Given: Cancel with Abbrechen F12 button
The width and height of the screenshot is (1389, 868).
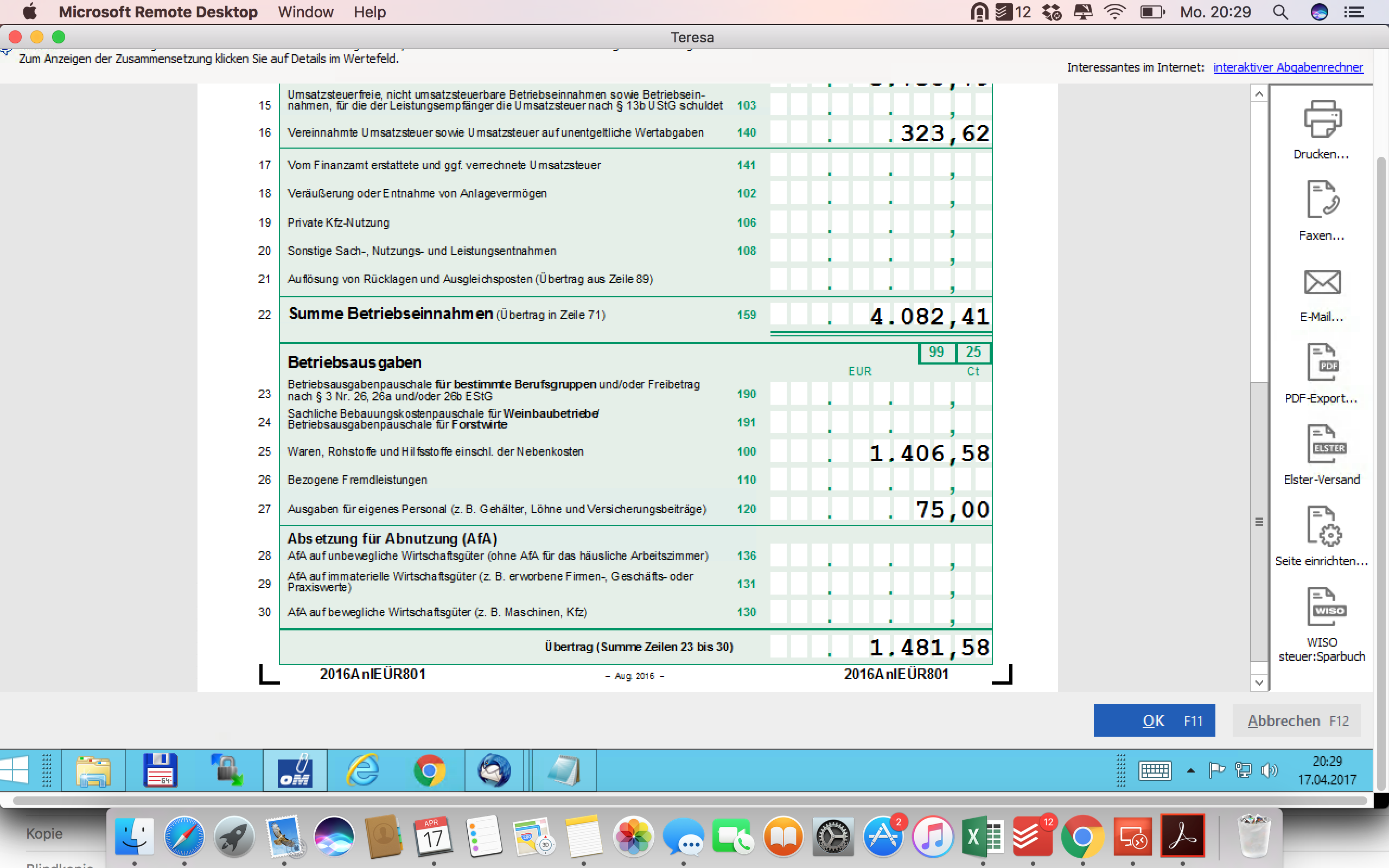Looking at the screenshot, I should pyautogui.click(x=1297, y=720).
